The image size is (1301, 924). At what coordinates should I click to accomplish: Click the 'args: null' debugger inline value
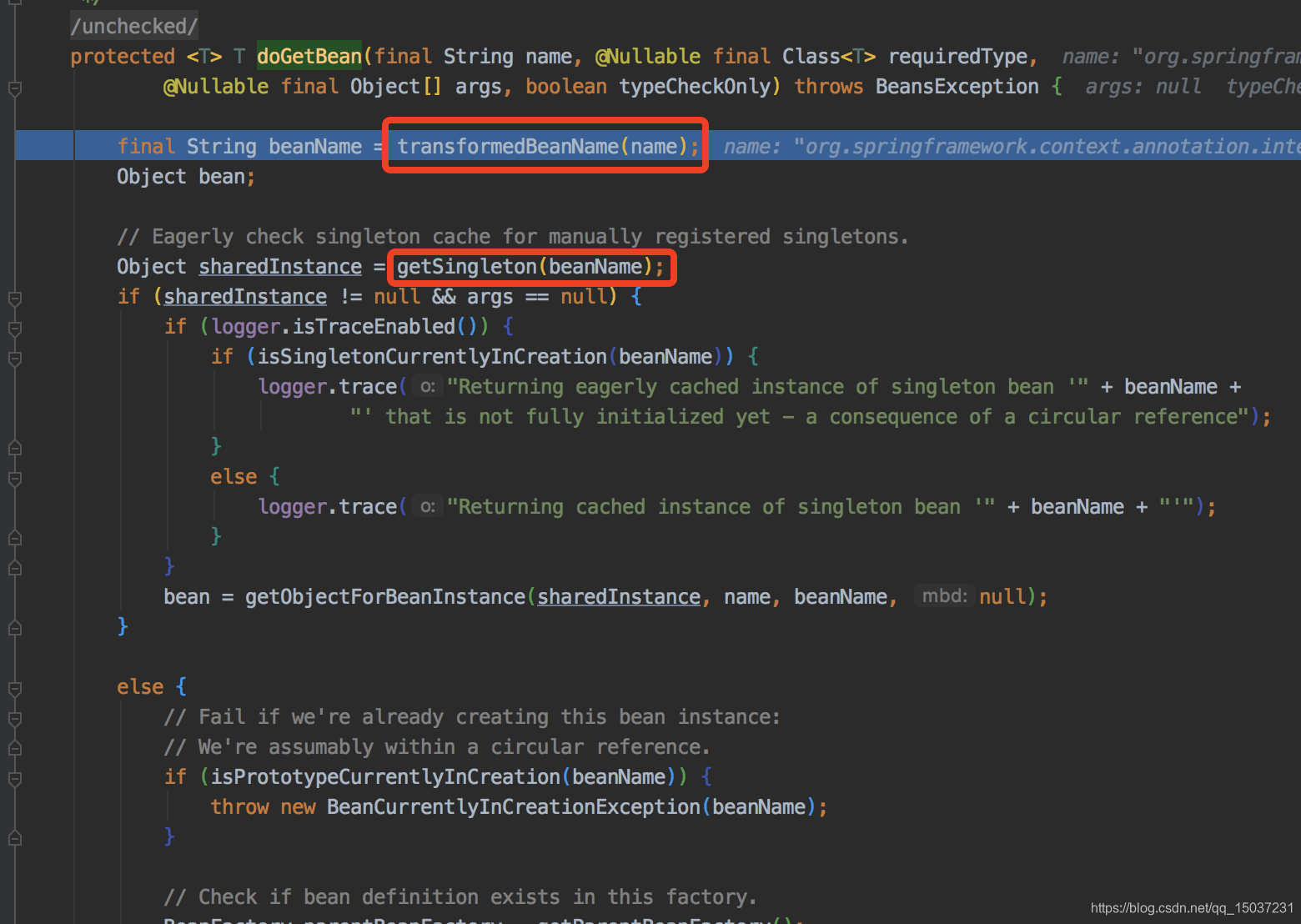coord(1143,87)
